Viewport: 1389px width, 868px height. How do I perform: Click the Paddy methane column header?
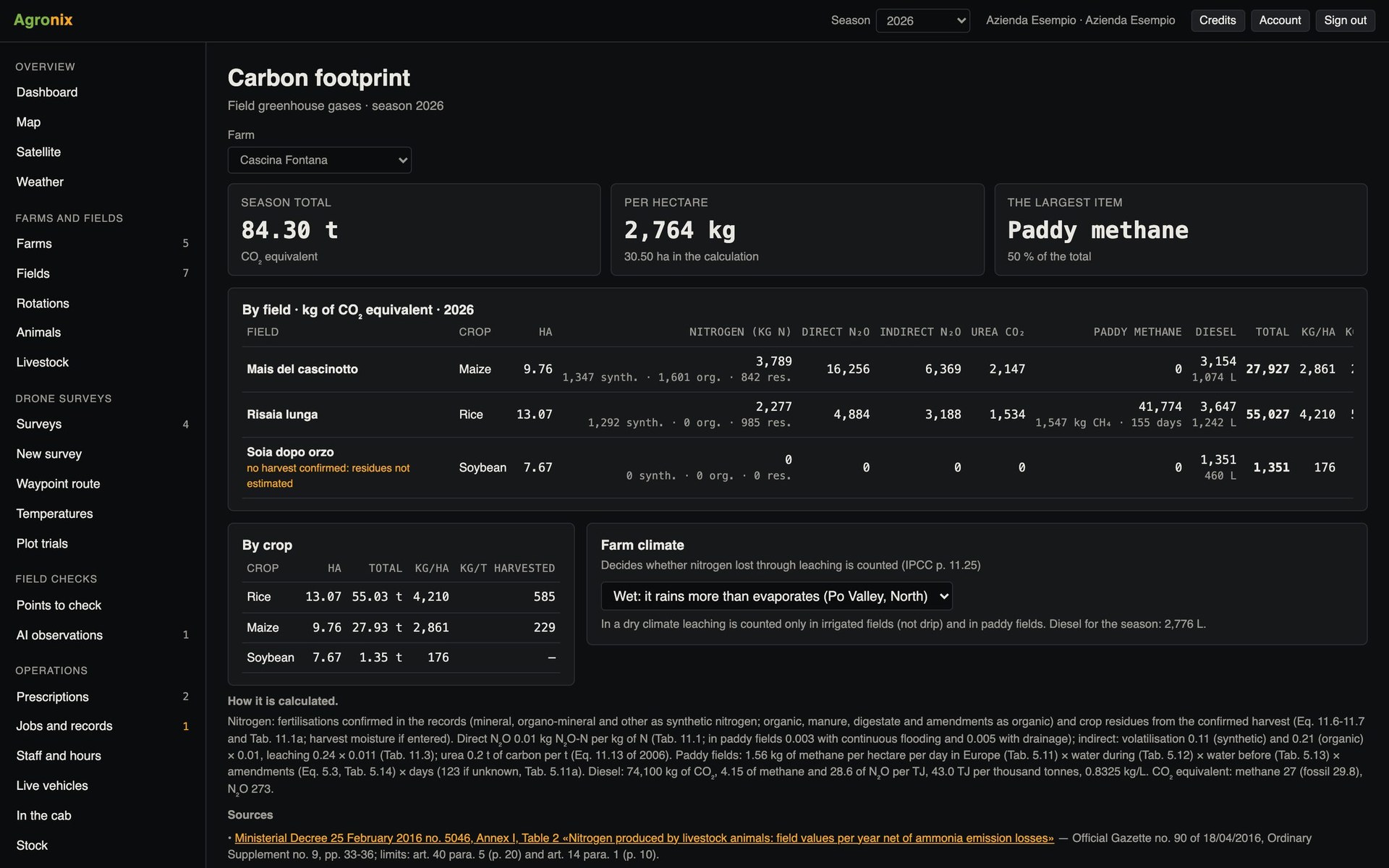click(1137, 332)
